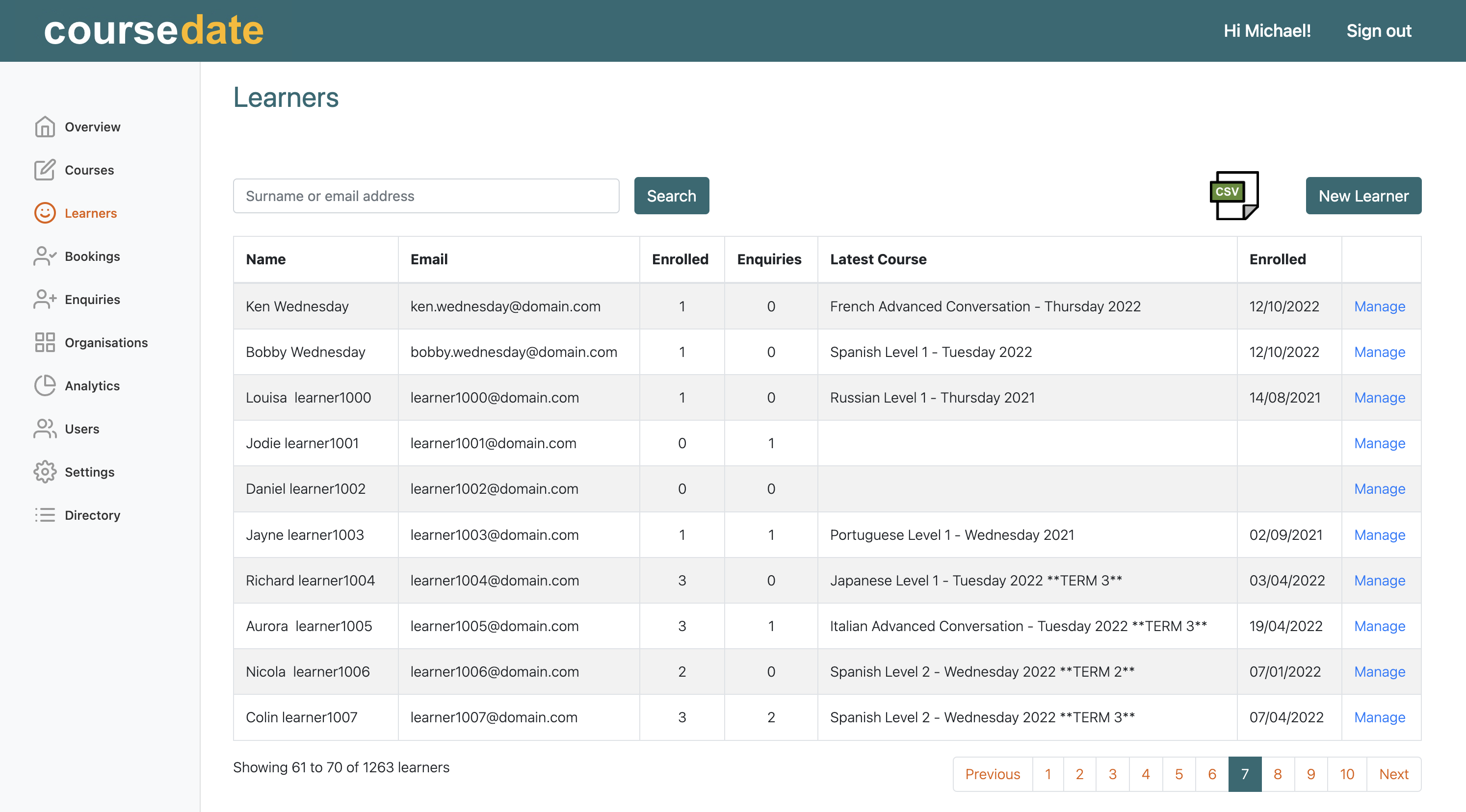
Task: Click the CSV export icon
Action: 1234,195
